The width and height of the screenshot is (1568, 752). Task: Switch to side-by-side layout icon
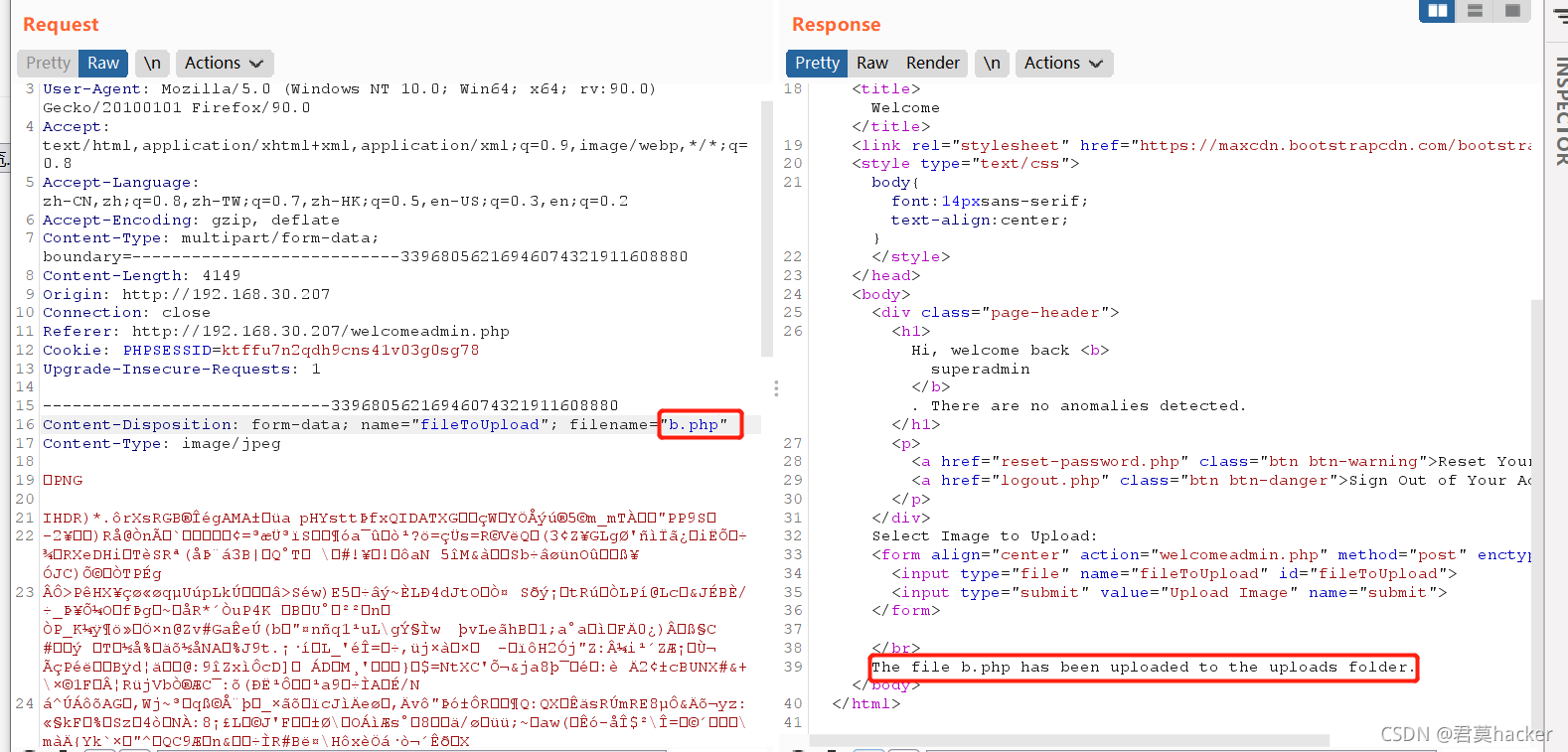coord(1437,11)
